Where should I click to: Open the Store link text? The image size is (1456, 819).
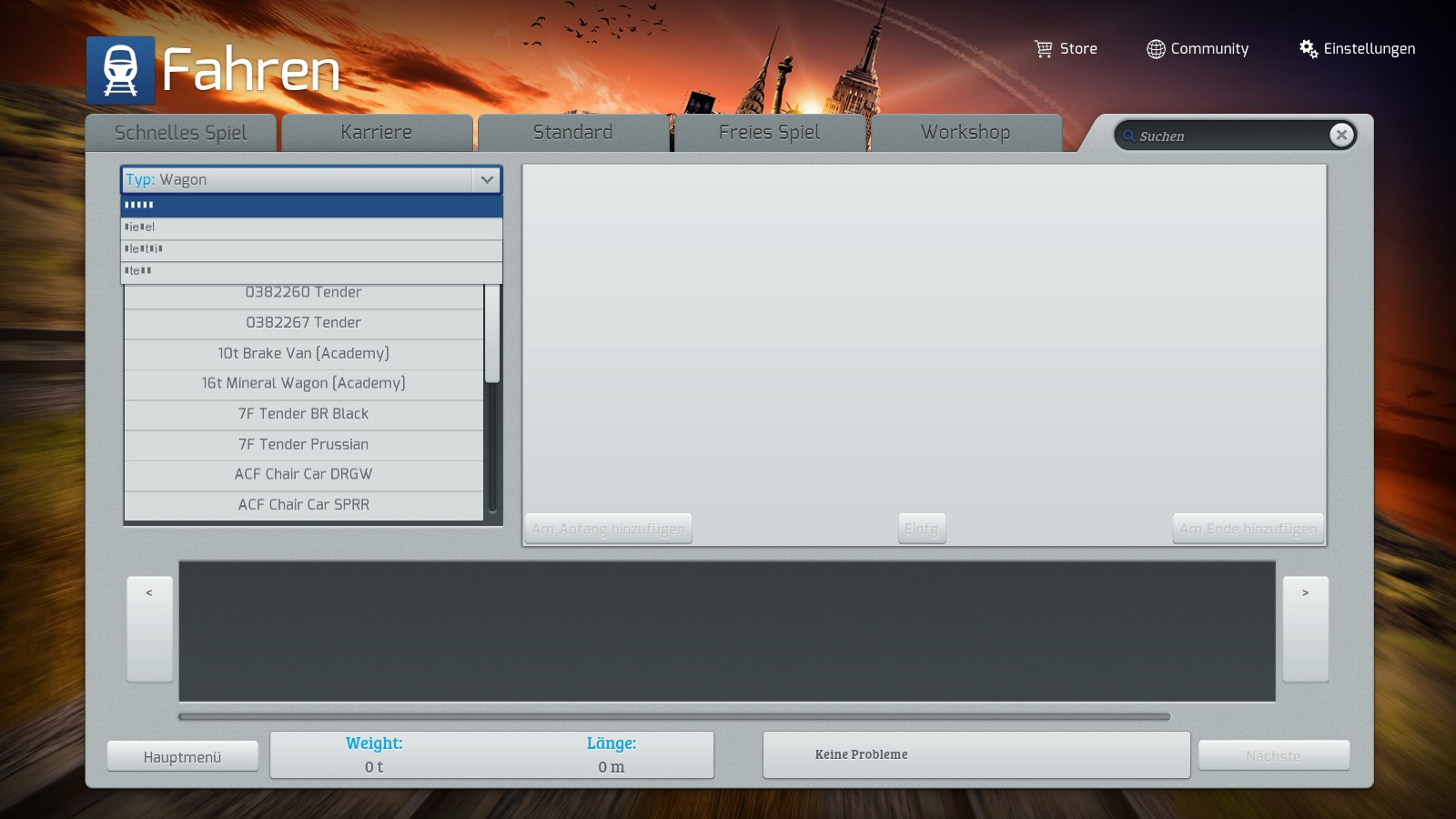[x=1078, y=49]
